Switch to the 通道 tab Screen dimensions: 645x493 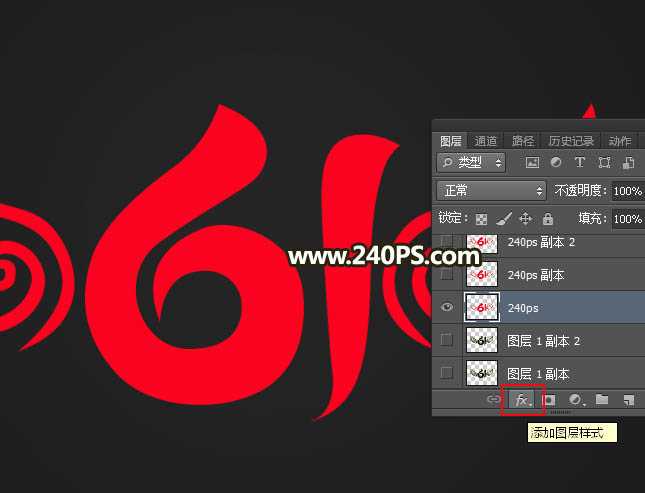click(486, 141)
